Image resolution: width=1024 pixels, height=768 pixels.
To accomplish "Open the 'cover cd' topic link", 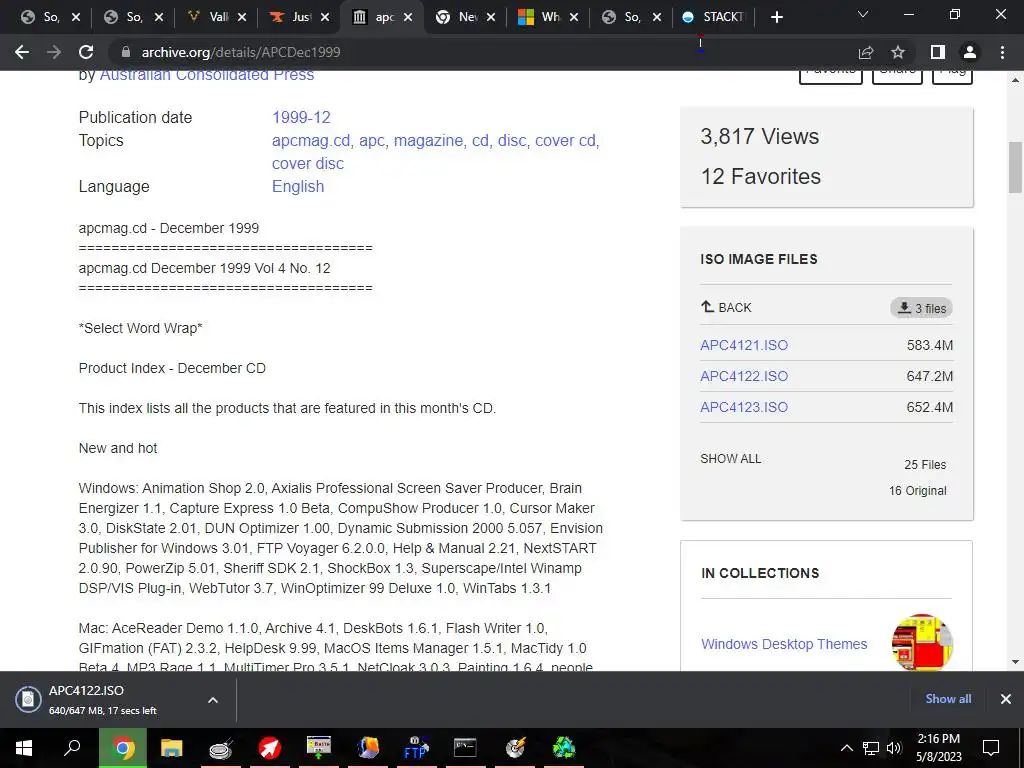I will (x=565, y=140).
